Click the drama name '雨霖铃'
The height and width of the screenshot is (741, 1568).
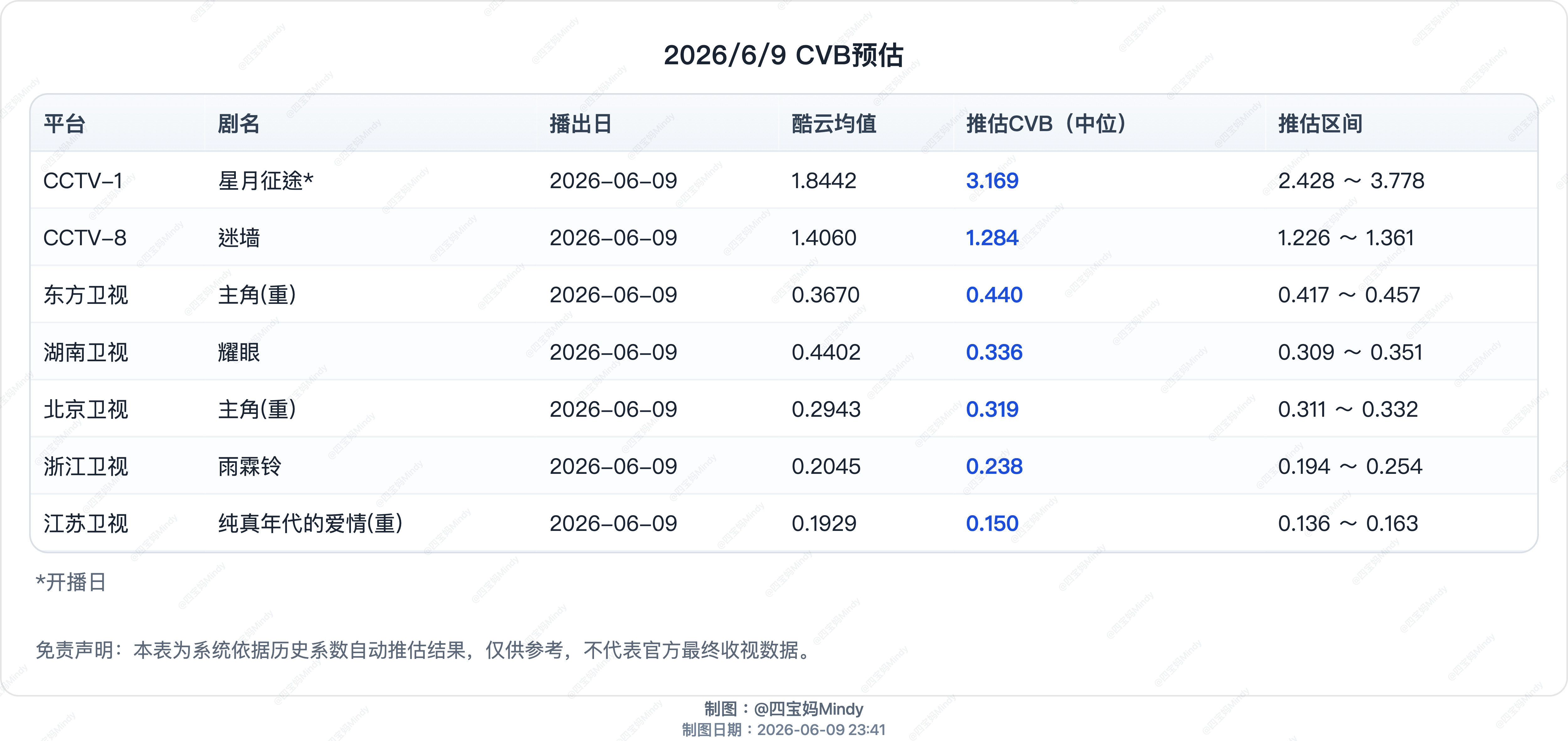click(250, 467)
